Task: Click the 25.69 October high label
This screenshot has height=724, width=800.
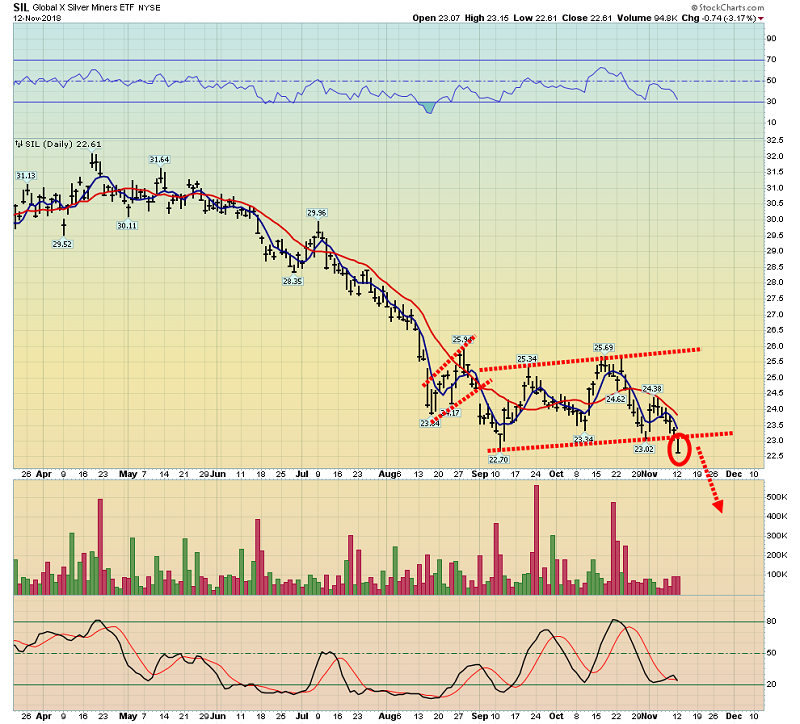Action: coord(604,347)
